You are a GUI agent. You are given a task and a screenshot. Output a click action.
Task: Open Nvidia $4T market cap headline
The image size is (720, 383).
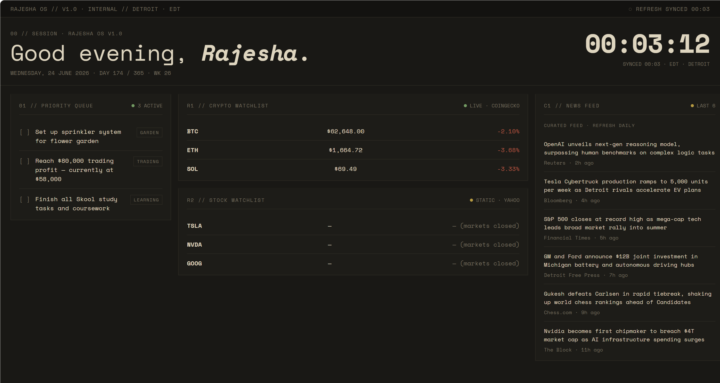624,335
